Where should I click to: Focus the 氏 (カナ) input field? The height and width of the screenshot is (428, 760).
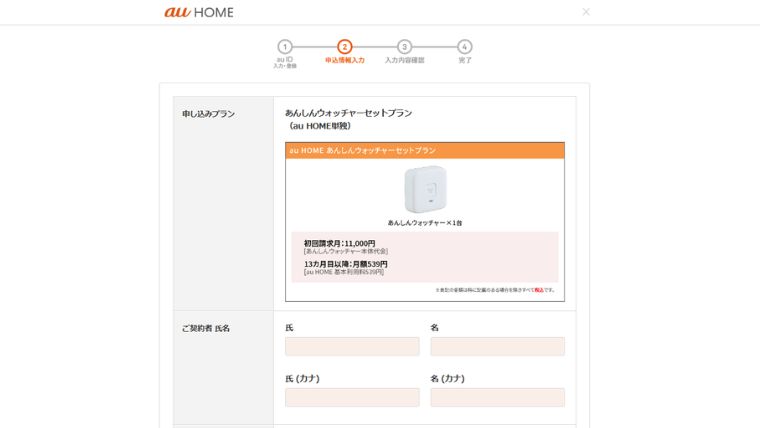pos(352,397)
